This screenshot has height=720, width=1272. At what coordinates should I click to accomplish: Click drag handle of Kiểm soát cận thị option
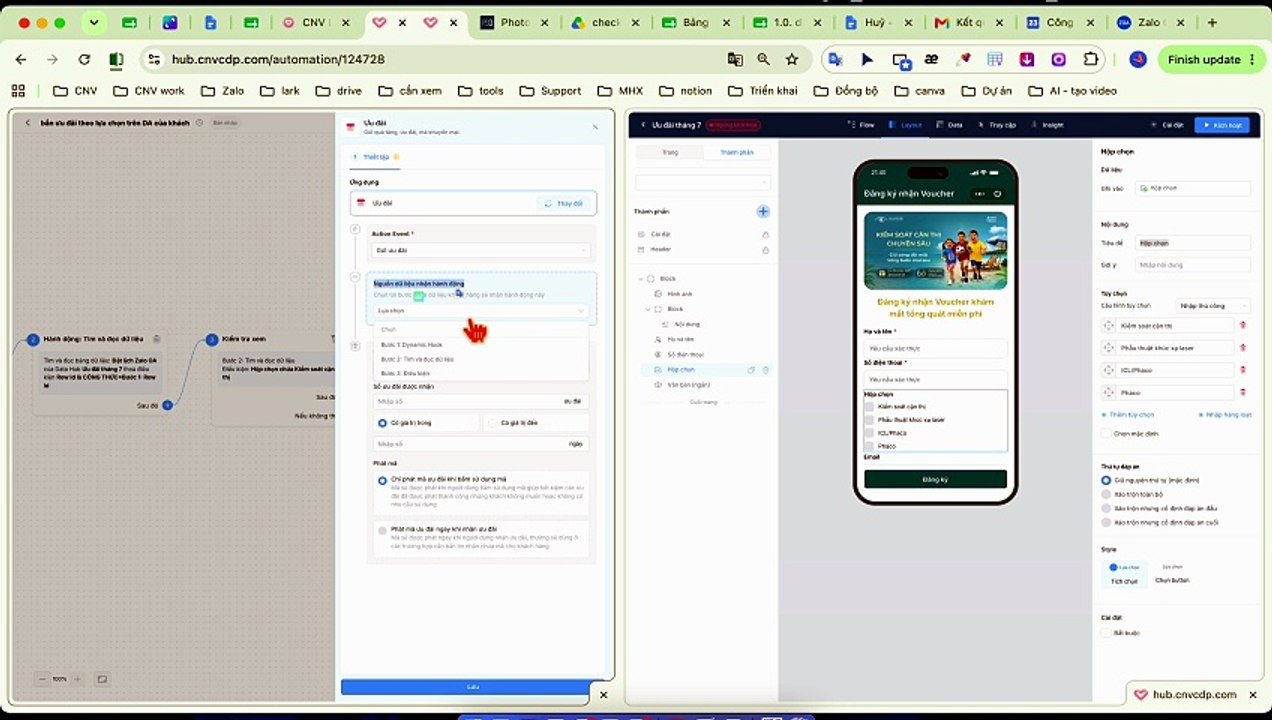pyautogui.click(x=1108, y=325)
